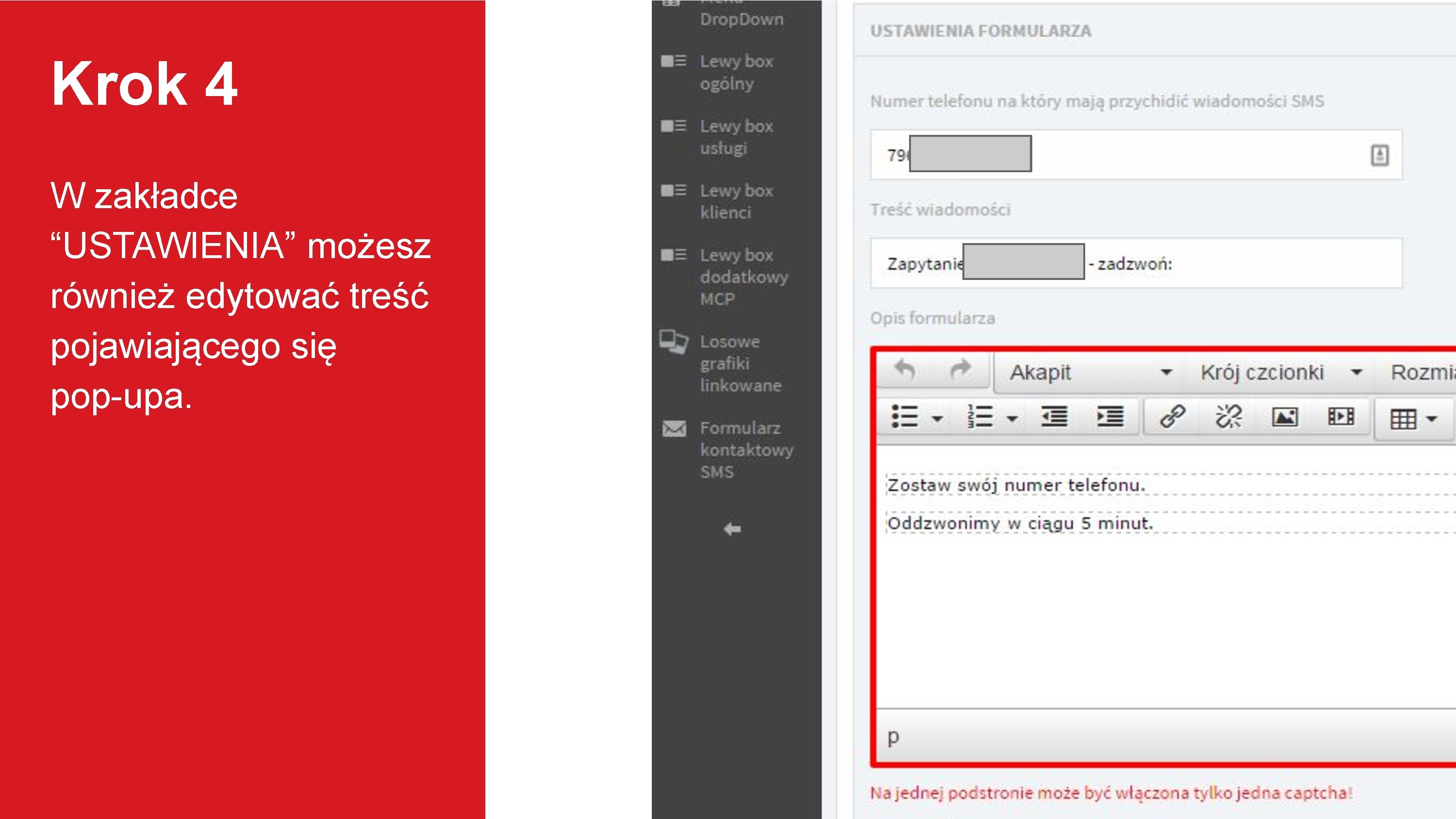
Task: Click the Losowe grafiki images icon
Action: pyautogui.click(x=673, y=342)
